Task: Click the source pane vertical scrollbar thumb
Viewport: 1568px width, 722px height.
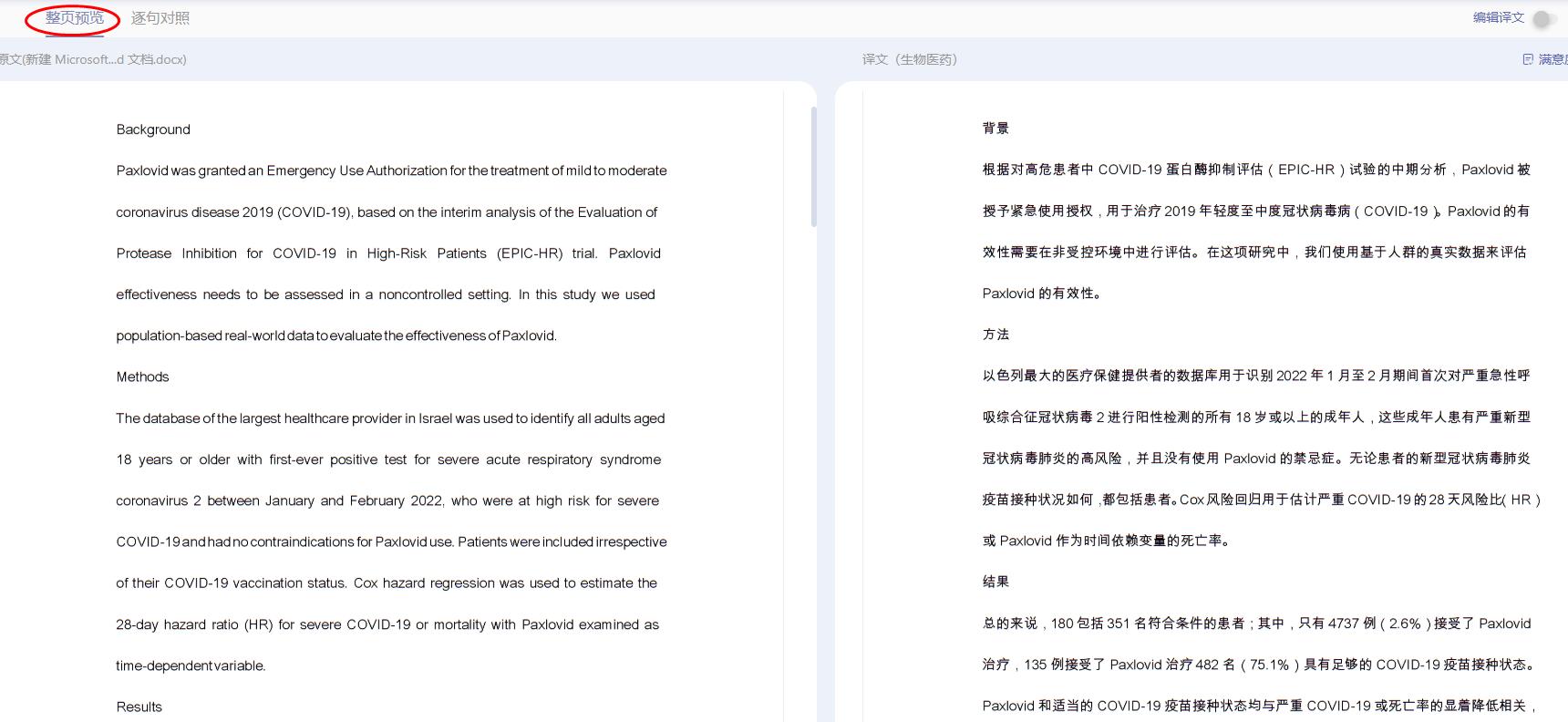Action: [813, 167]
